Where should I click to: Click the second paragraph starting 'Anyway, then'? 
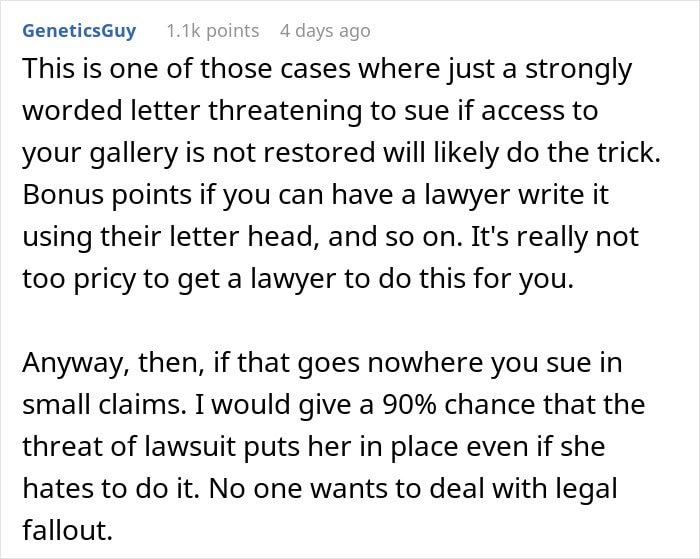334,446
